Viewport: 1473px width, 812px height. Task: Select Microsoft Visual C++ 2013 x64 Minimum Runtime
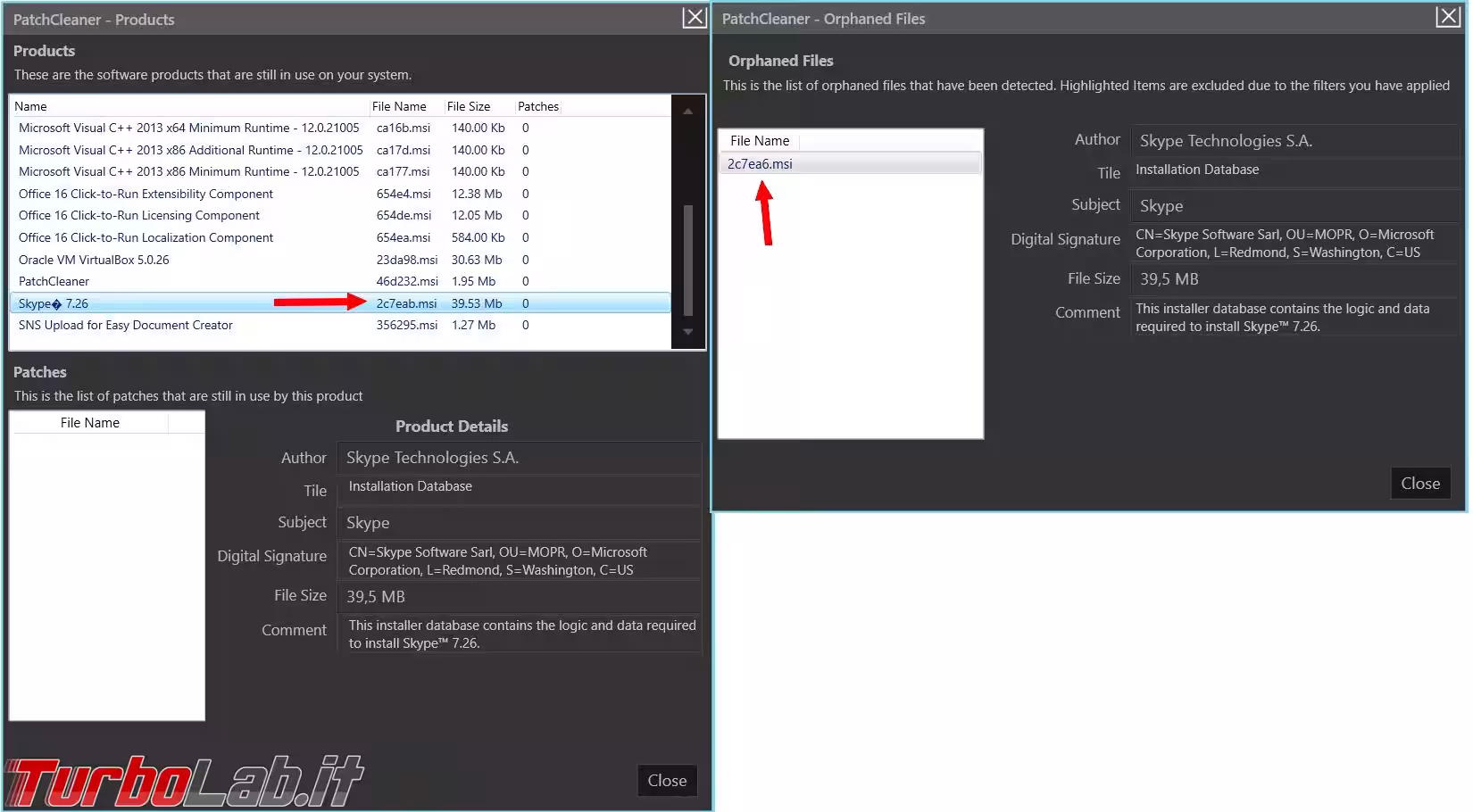click(188, 128)
